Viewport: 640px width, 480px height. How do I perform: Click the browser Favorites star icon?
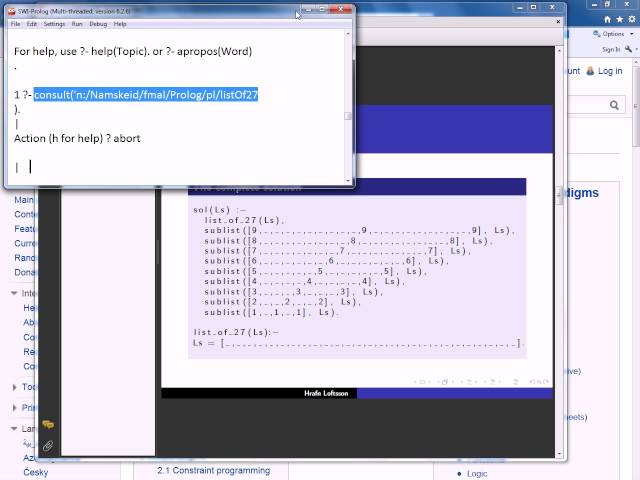click(620, 19)
